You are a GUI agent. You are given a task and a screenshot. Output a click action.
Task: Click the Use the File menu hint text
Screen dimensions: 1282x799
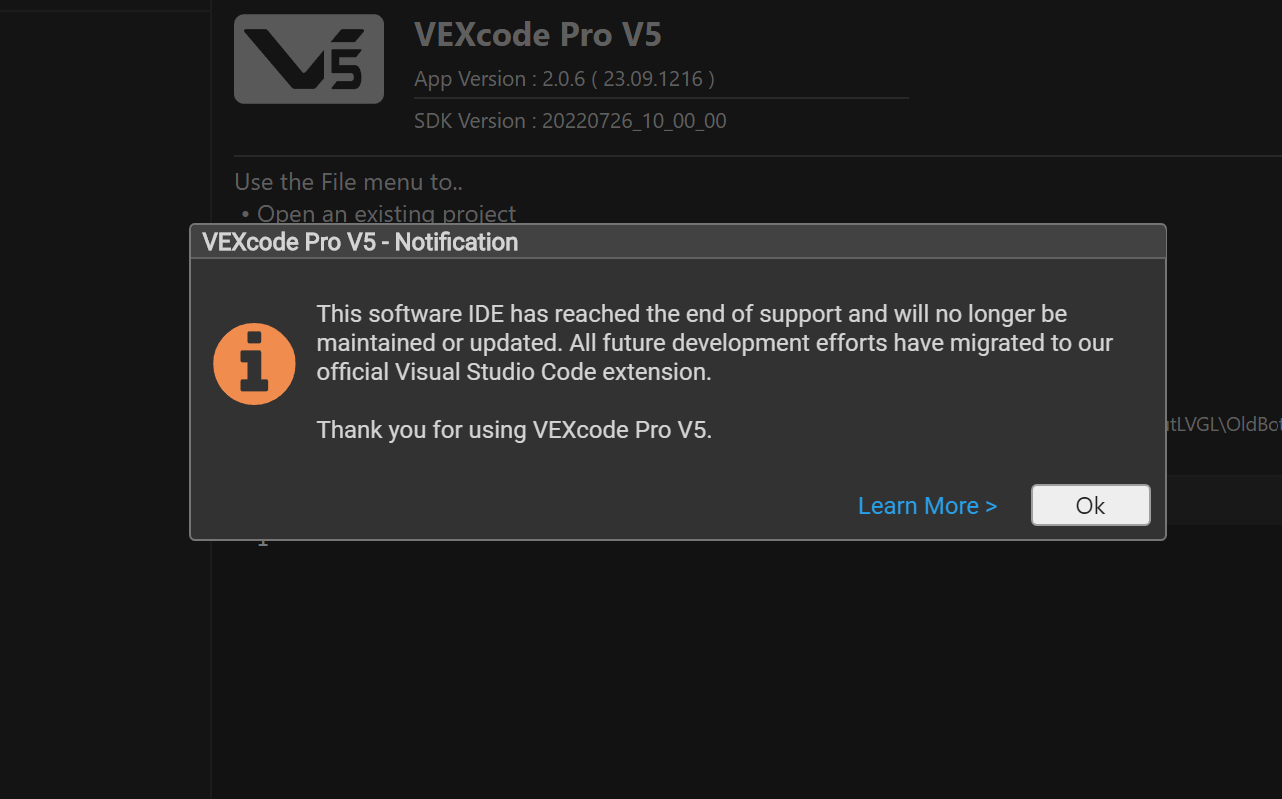pyautogui.click(x=349, y=181)
